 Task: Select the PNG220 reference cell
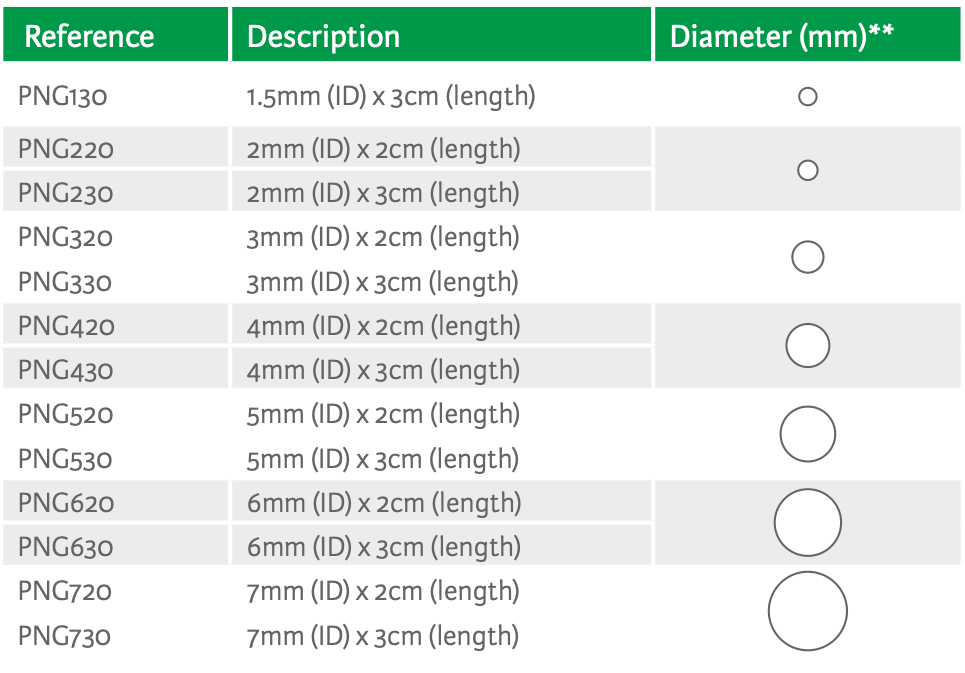tap(66, 149)
